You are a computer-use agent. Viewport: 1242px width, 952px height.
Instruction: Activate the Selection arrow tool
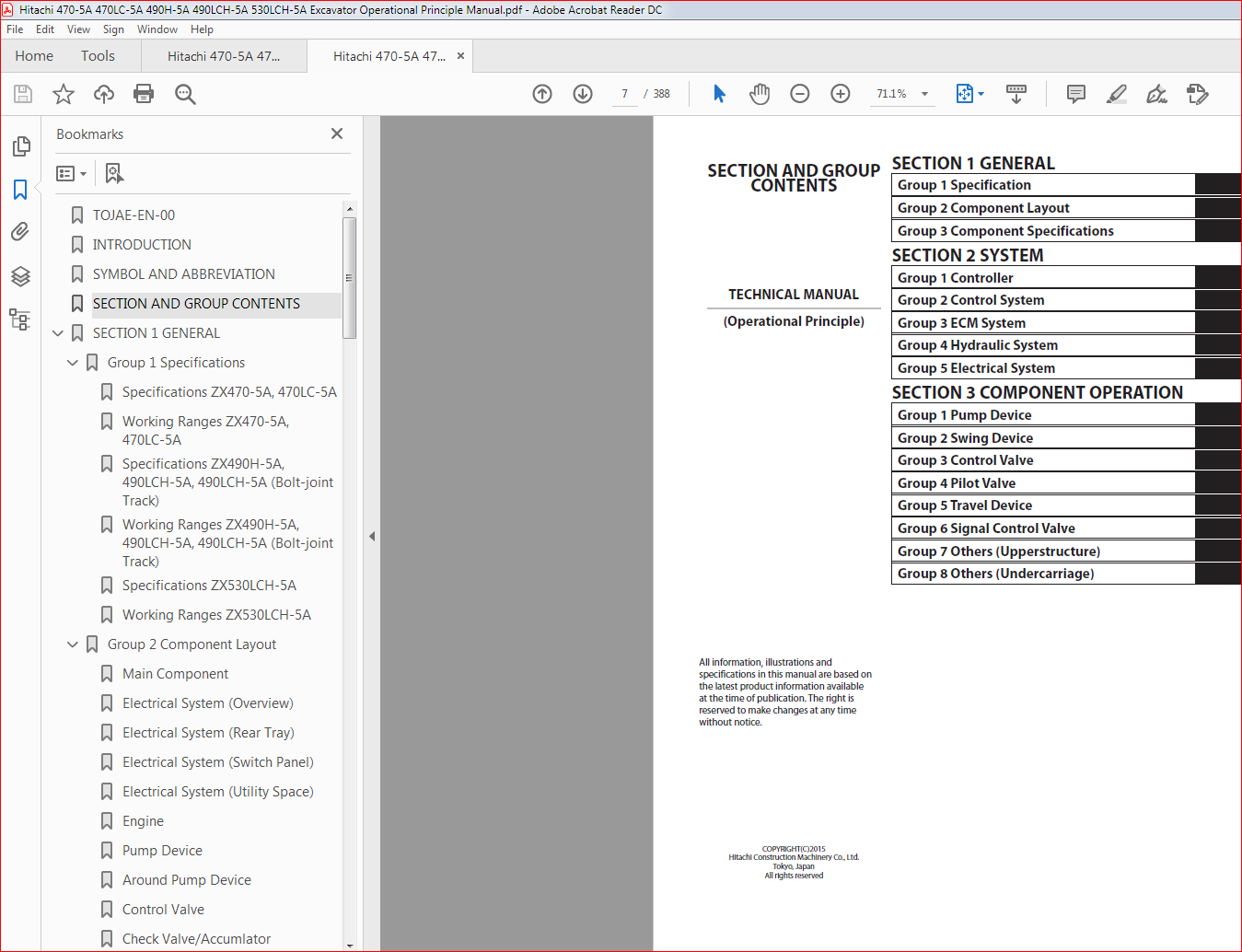pyautogui.click(x=719, y=94)
